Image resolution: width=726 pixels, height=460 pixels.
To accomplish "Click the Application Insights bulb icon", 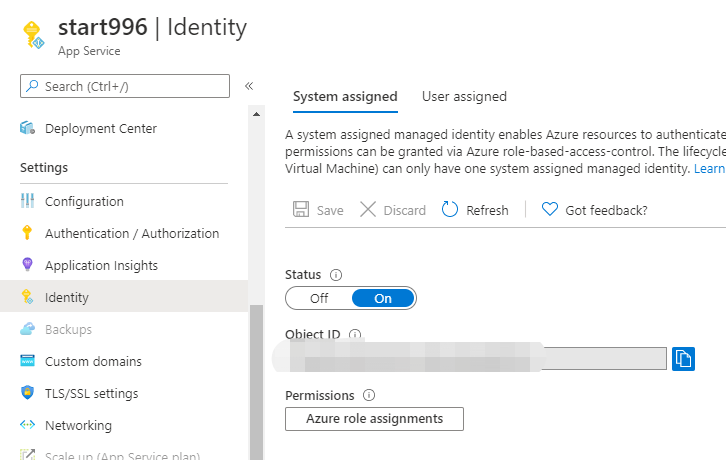I will pyautogui.click(x=27, y=265).
